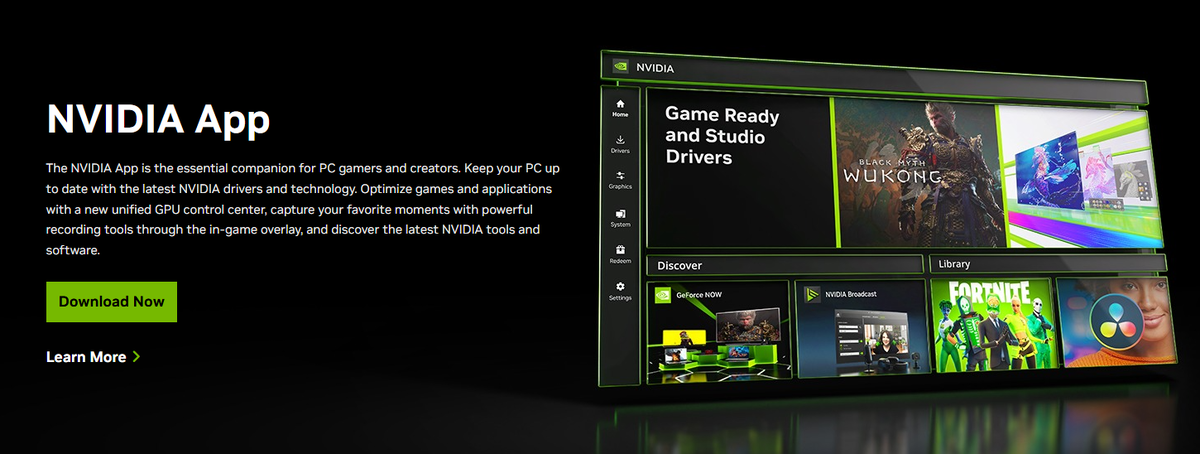Open the Graphics sliders icon in sidebar
The height and width of the screenshot is (454, 1200).
click(620, 176)
